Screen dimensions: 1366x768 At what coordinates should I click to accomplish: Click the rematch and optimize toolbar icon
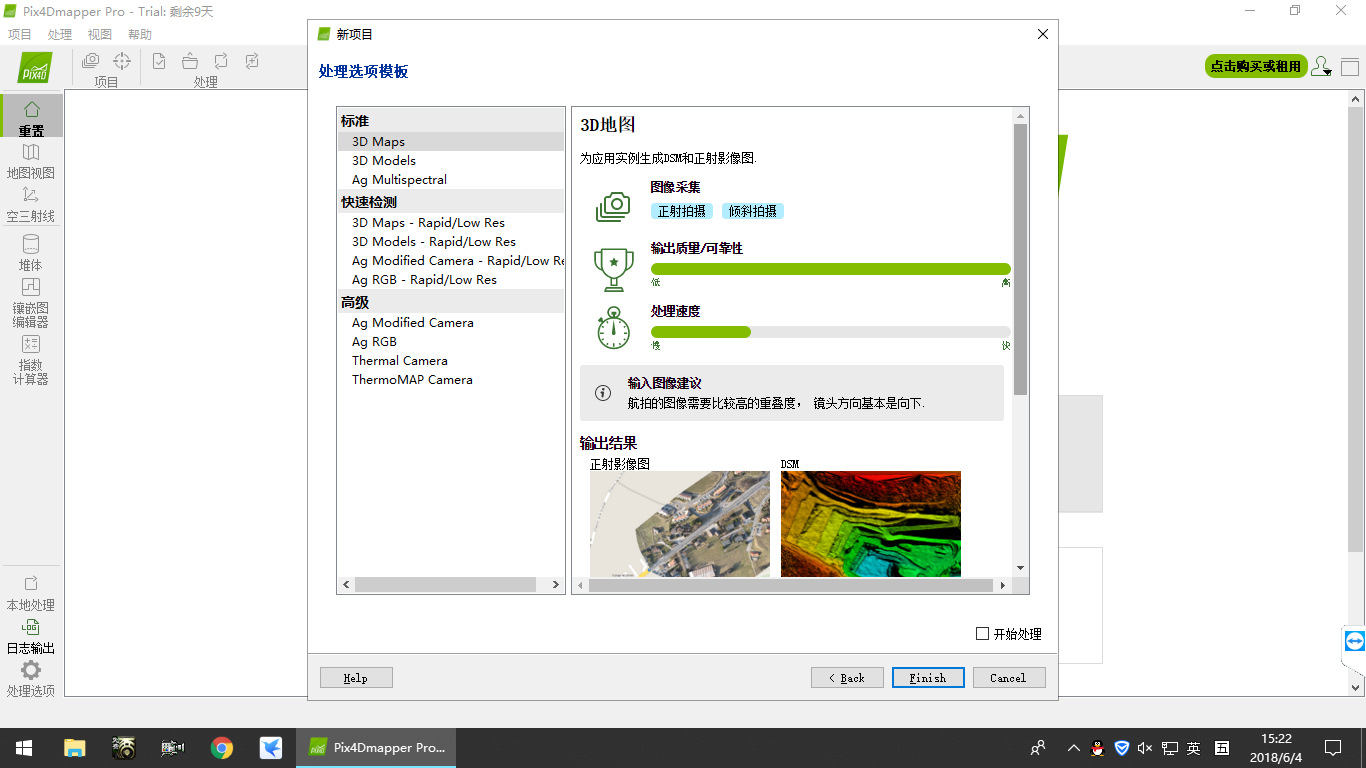coord(252,61)
